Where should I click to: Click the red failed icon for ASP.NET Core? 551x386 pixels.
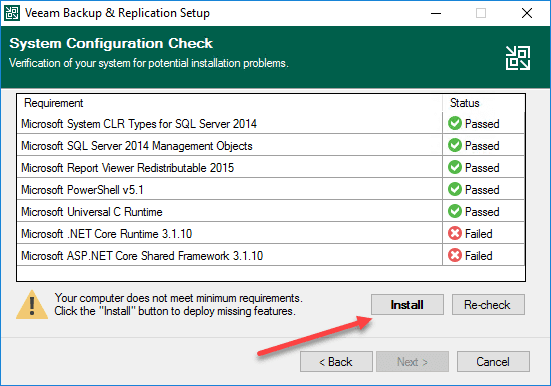coord(455,256)
